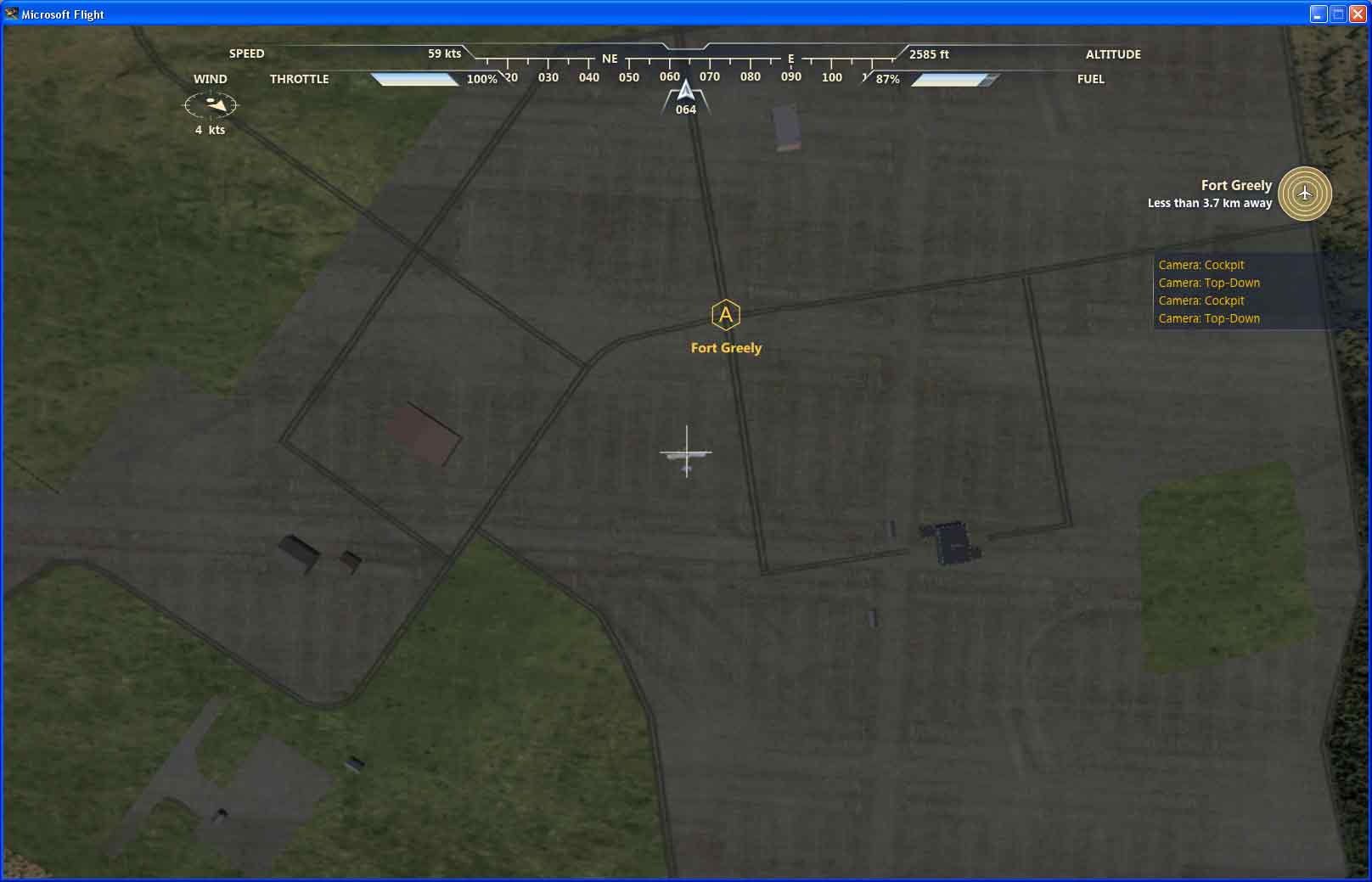Click the fuel gauge bar at 87%
The height and width of the screenshot is (882, 1372).
click(955, 80)
